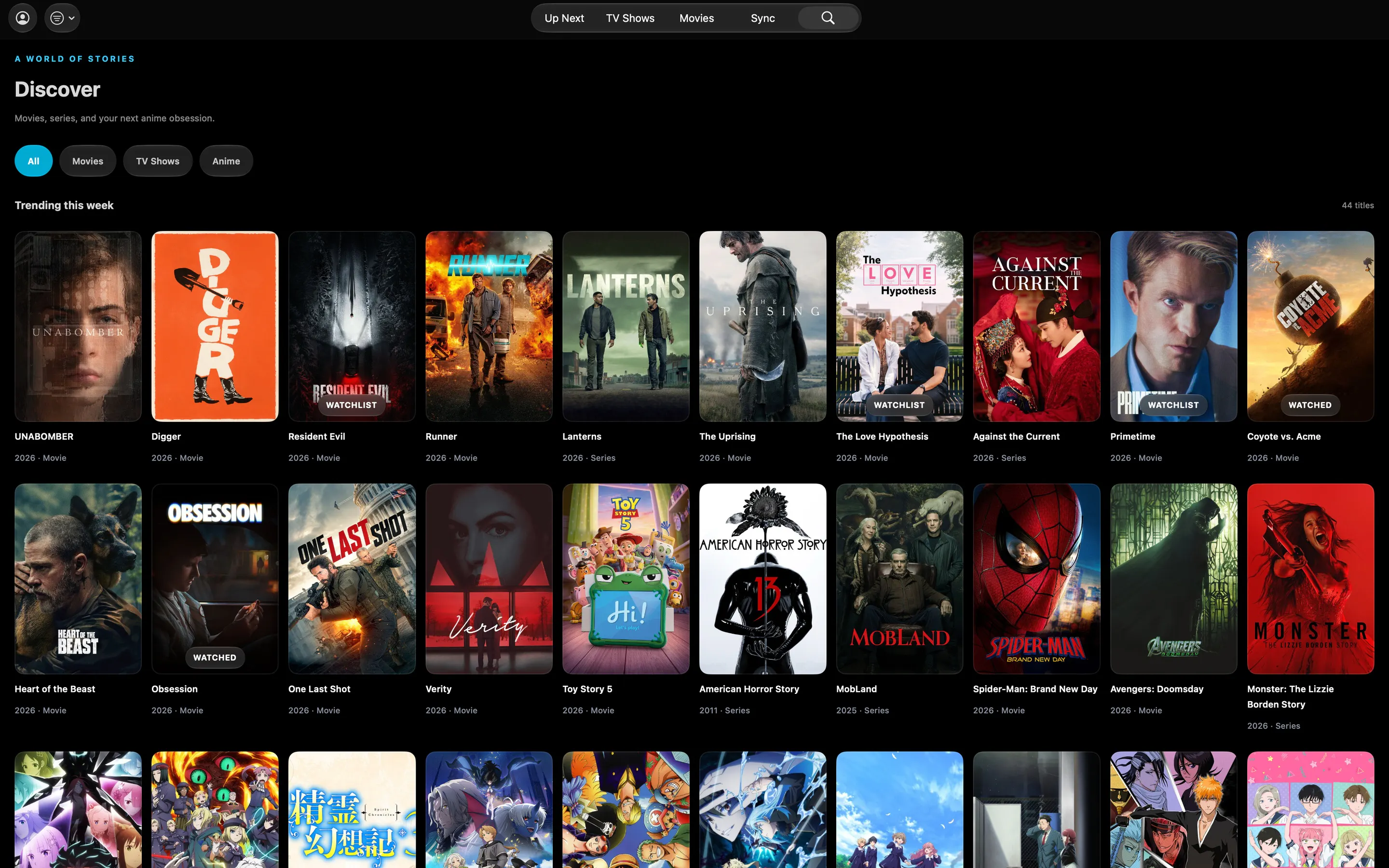
Task: Click The Uprising title text
Action: tap(727, 436)
